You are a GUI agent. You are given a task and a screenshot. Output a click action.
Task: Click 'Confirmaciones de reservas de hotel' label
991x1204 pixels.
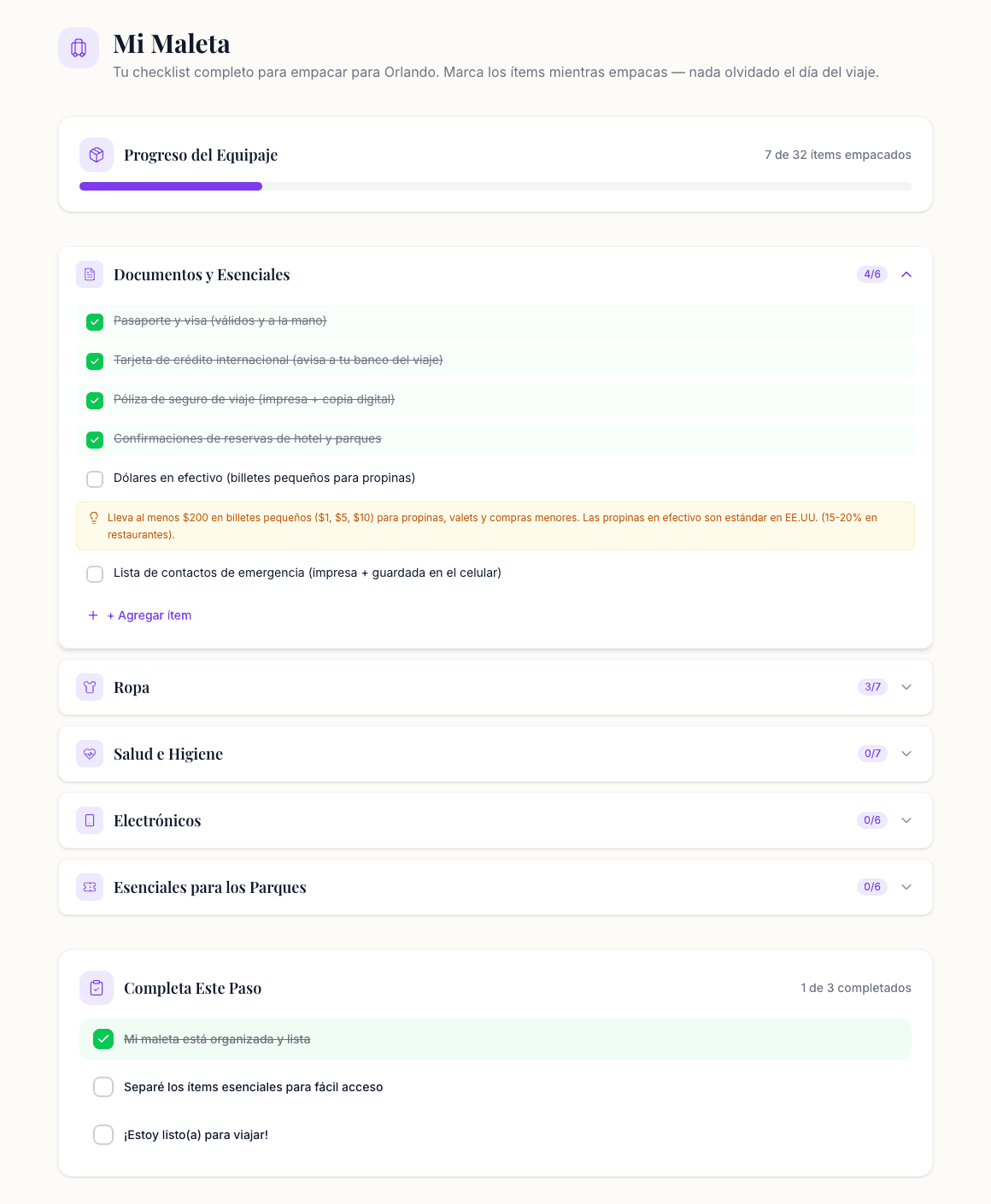(248, 438)
